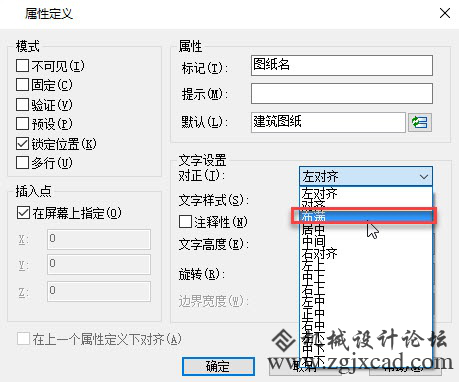Click the empty 提示(M) prompt field
This screenshot has width=460, height=383.
click(x=342, y=93)
